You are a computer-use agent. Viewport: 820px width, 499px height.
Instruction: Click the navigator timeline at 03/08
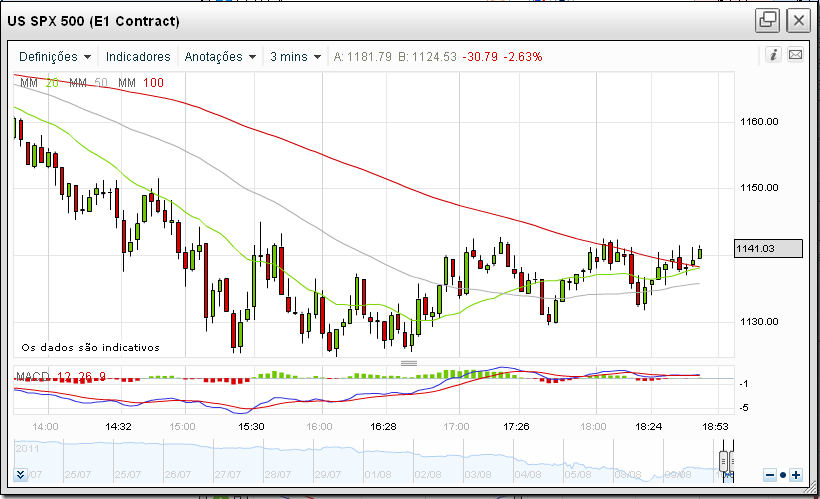tap(477, 475)
